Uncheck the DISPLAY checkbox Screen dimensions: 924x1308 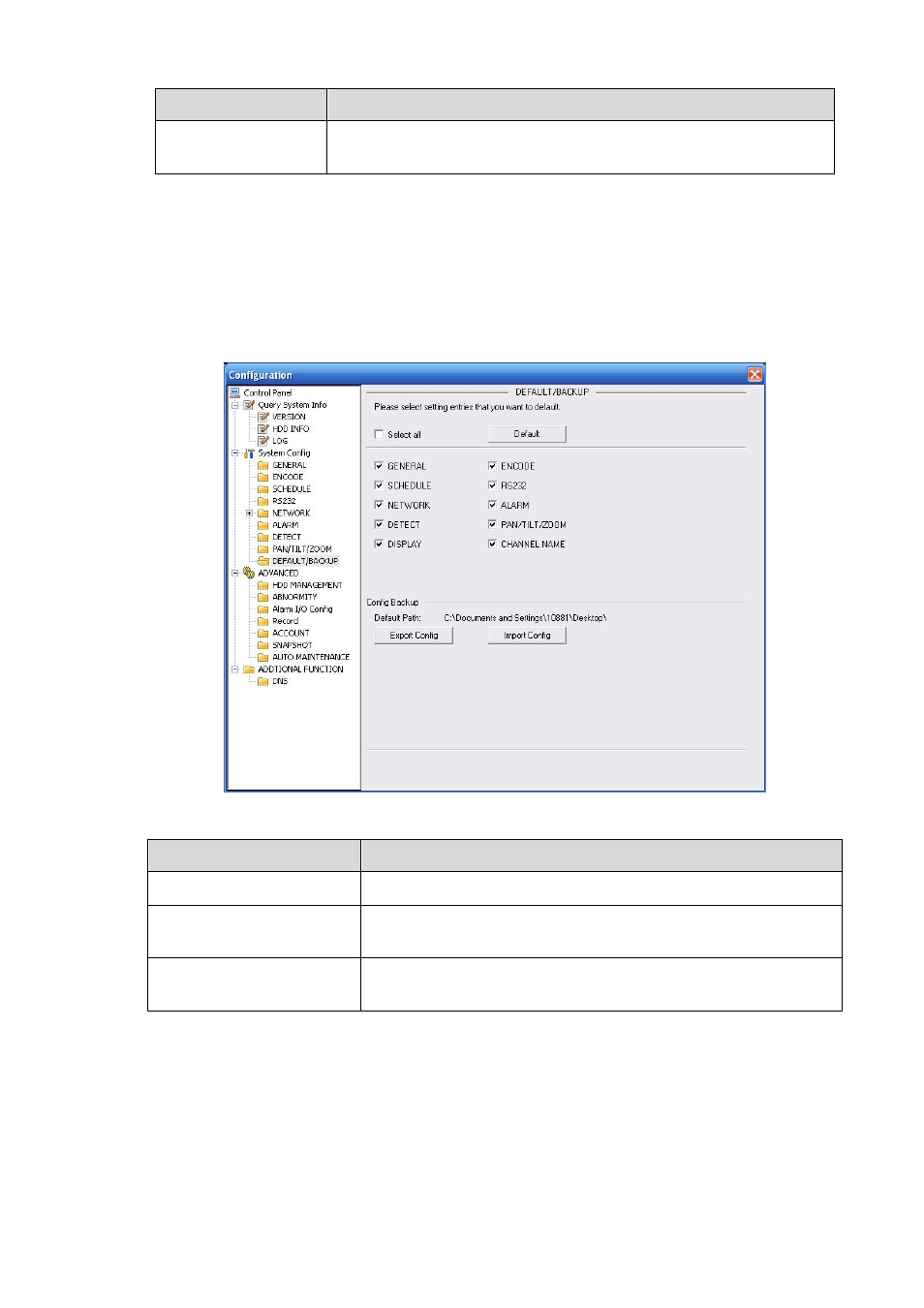[379, 544]
